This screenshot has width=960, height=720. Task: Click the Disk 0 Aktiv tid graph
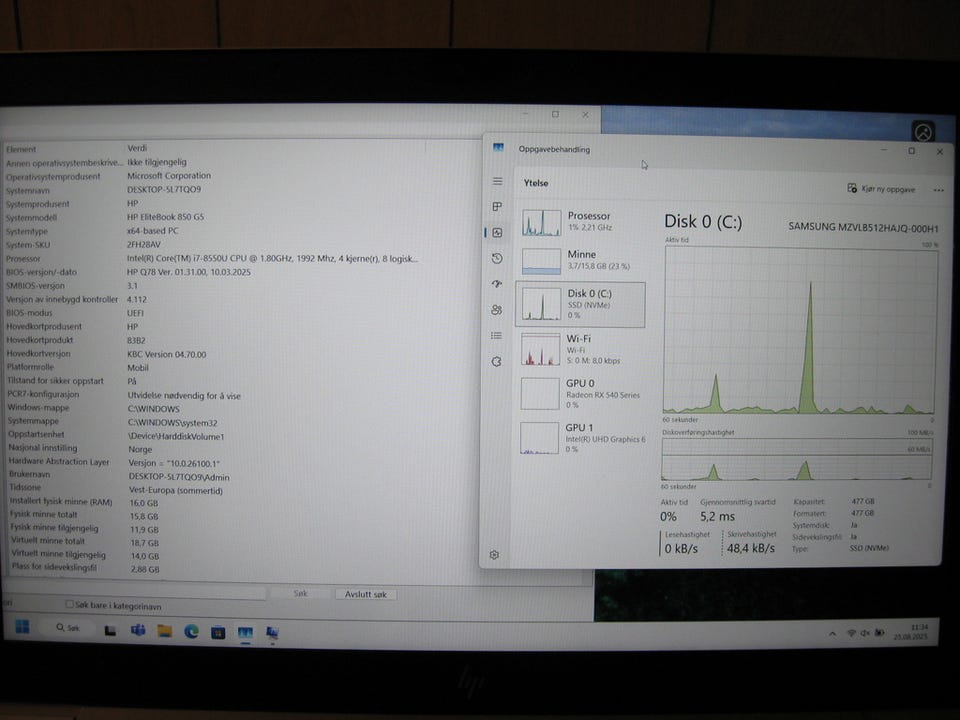(800, 331)
